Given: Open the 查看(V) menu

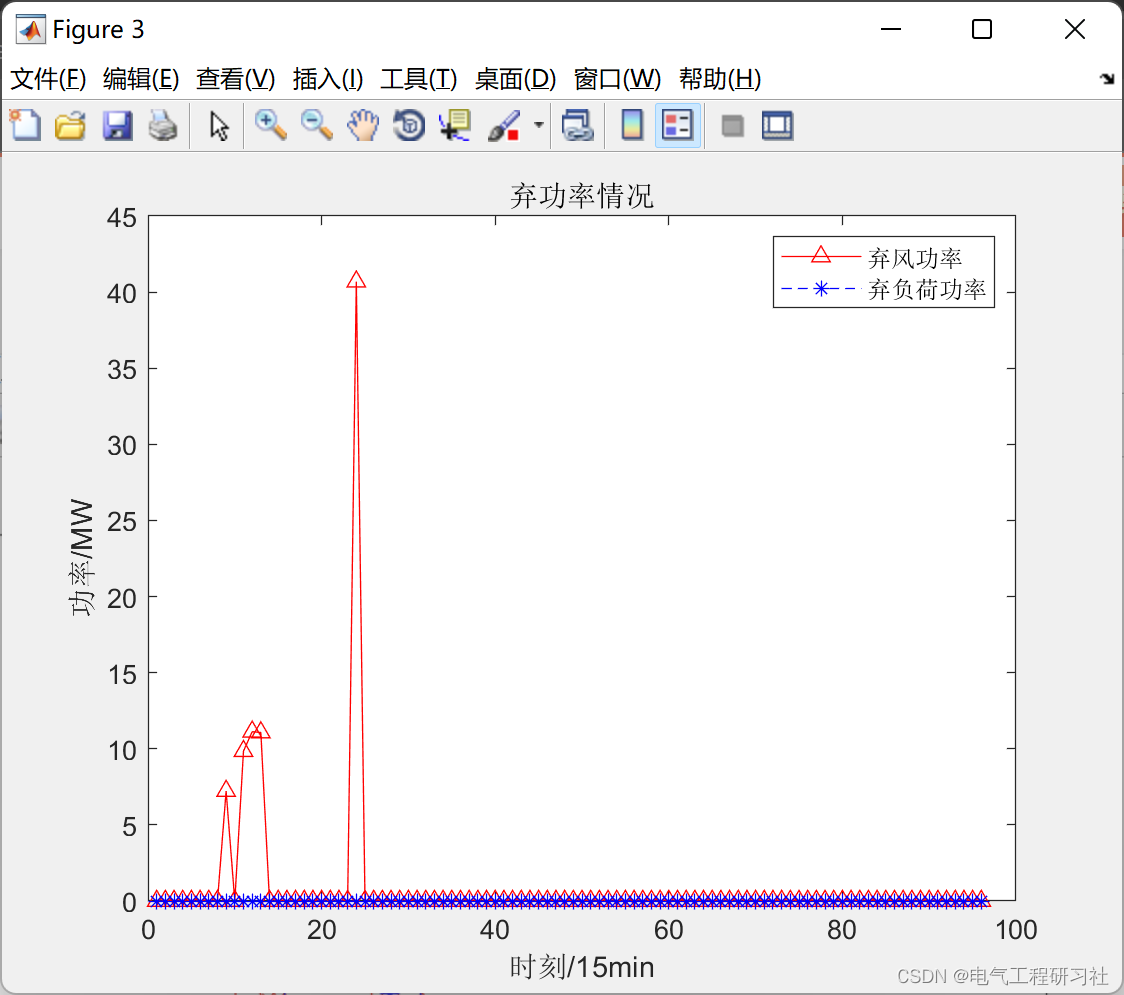Looking at the screenshot, I should [x=235, y=79].
